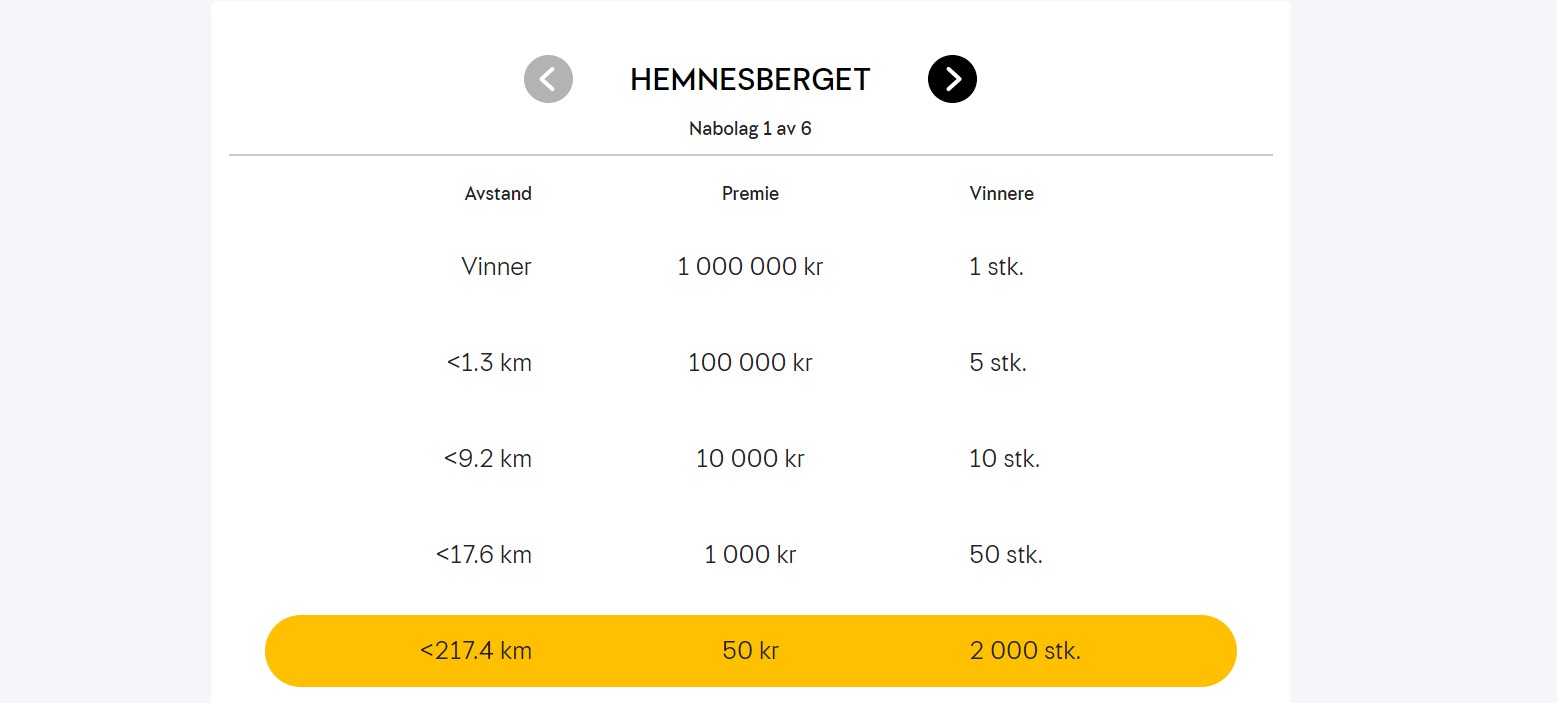Click the greyed-out previous arrow icon
Viewport: 1557px width, 703px height.
pos(548,79)
